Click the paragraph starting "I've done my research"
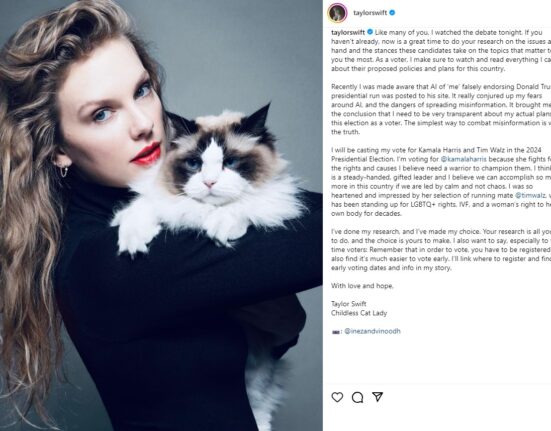This screenshot has height=431, width=551. (x=441, y=250)
